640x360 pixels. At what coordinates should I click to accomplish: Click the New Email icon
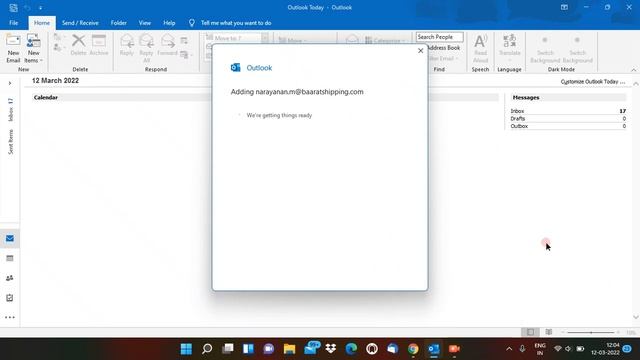[x=13, y=48]
